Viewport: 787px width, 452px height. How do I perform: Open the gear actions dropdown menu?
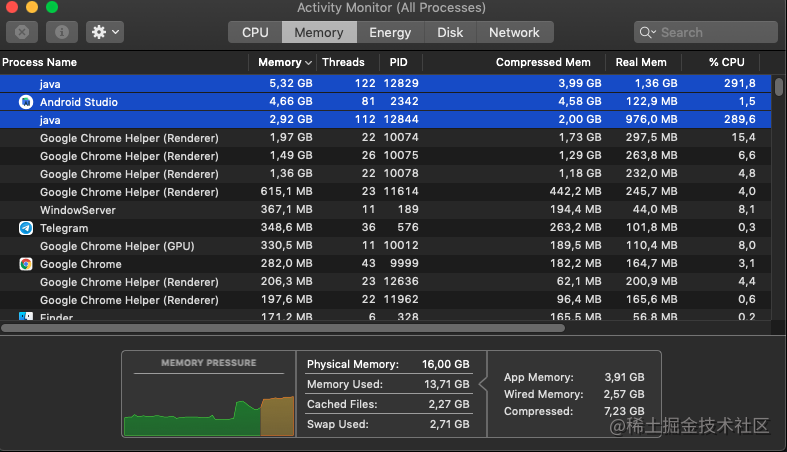pyautogui.click(x=105, y=32)
